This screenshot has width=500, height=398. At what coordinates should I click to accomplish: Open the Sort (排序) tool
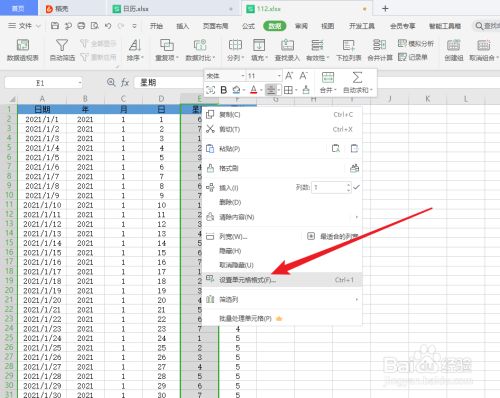134,49
